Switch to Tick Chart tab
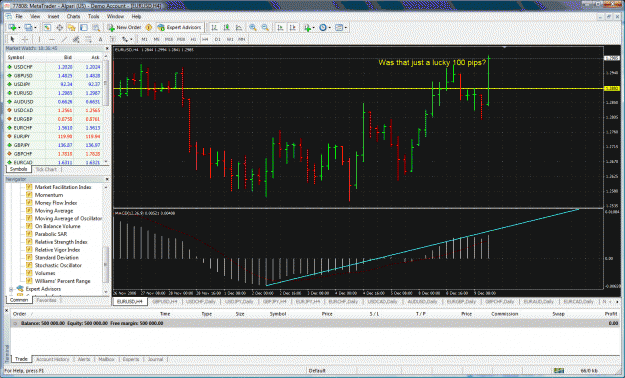Image resolution: width=625 pixels, height=378 pixels. [x=46, y=169]
